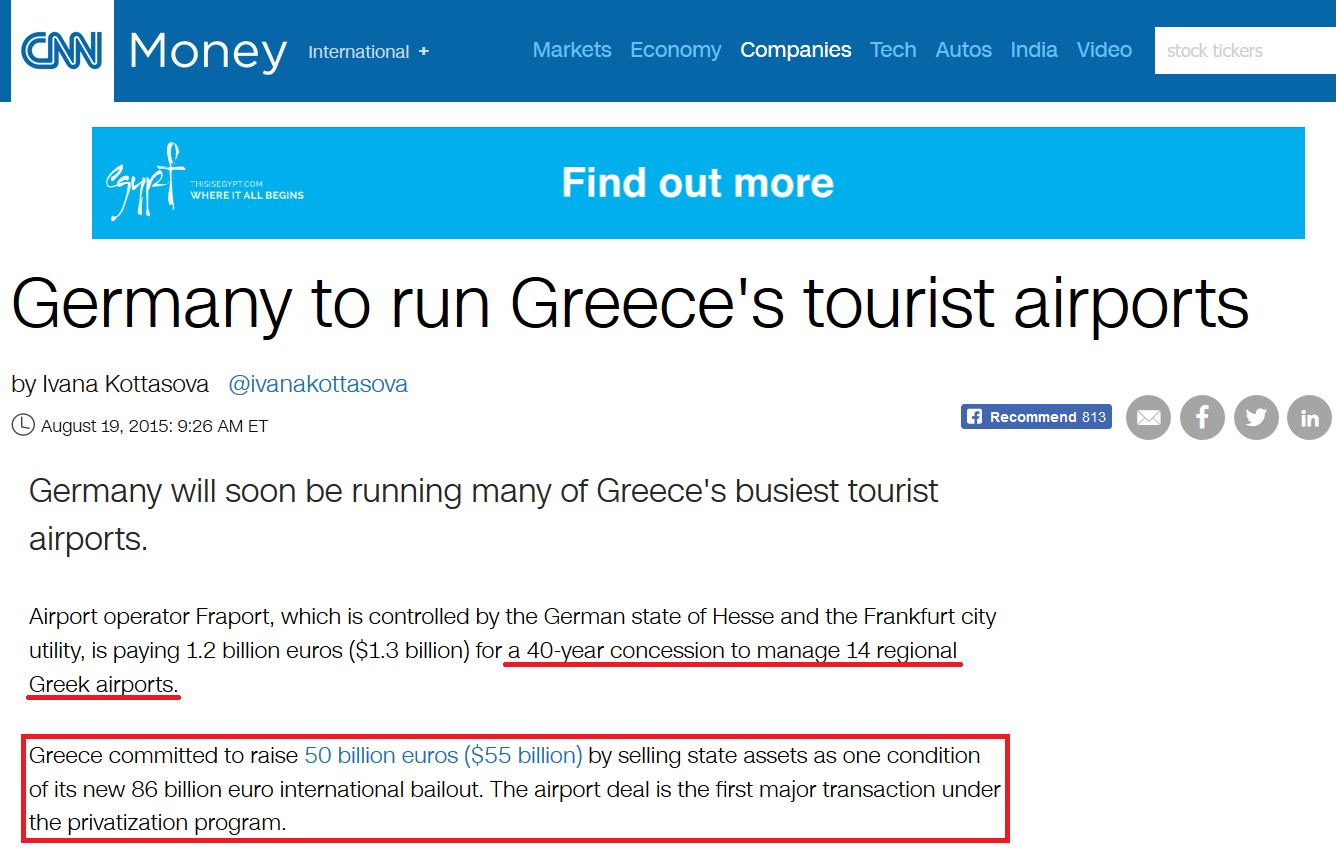Click the Egypt 'Find out more' banner ad
1336x864 pixels.
click(698, 183)
